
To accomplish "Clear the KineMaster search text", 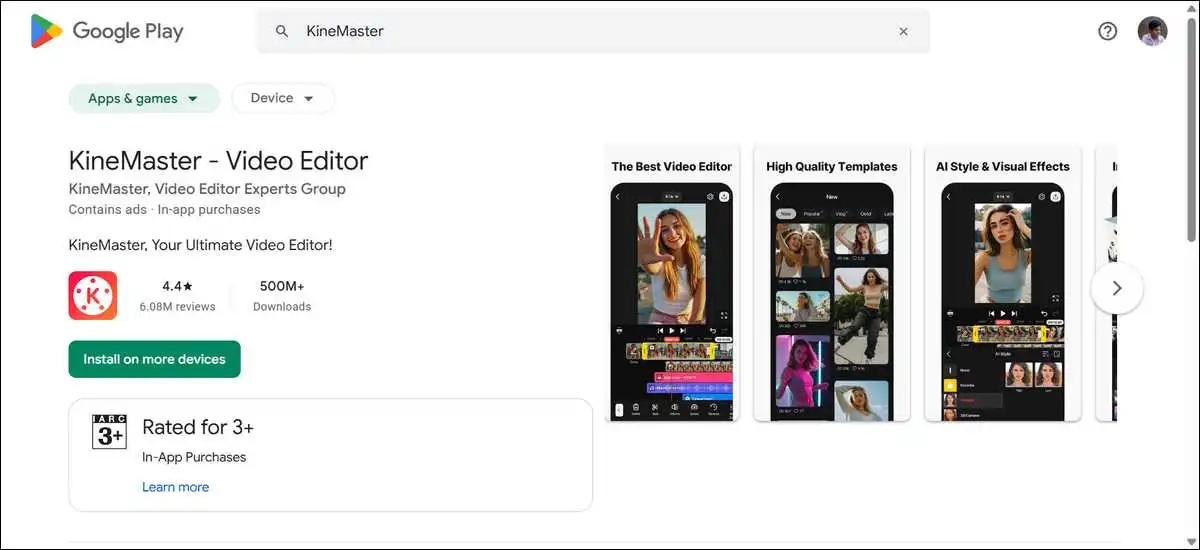I will pos(903,31).
